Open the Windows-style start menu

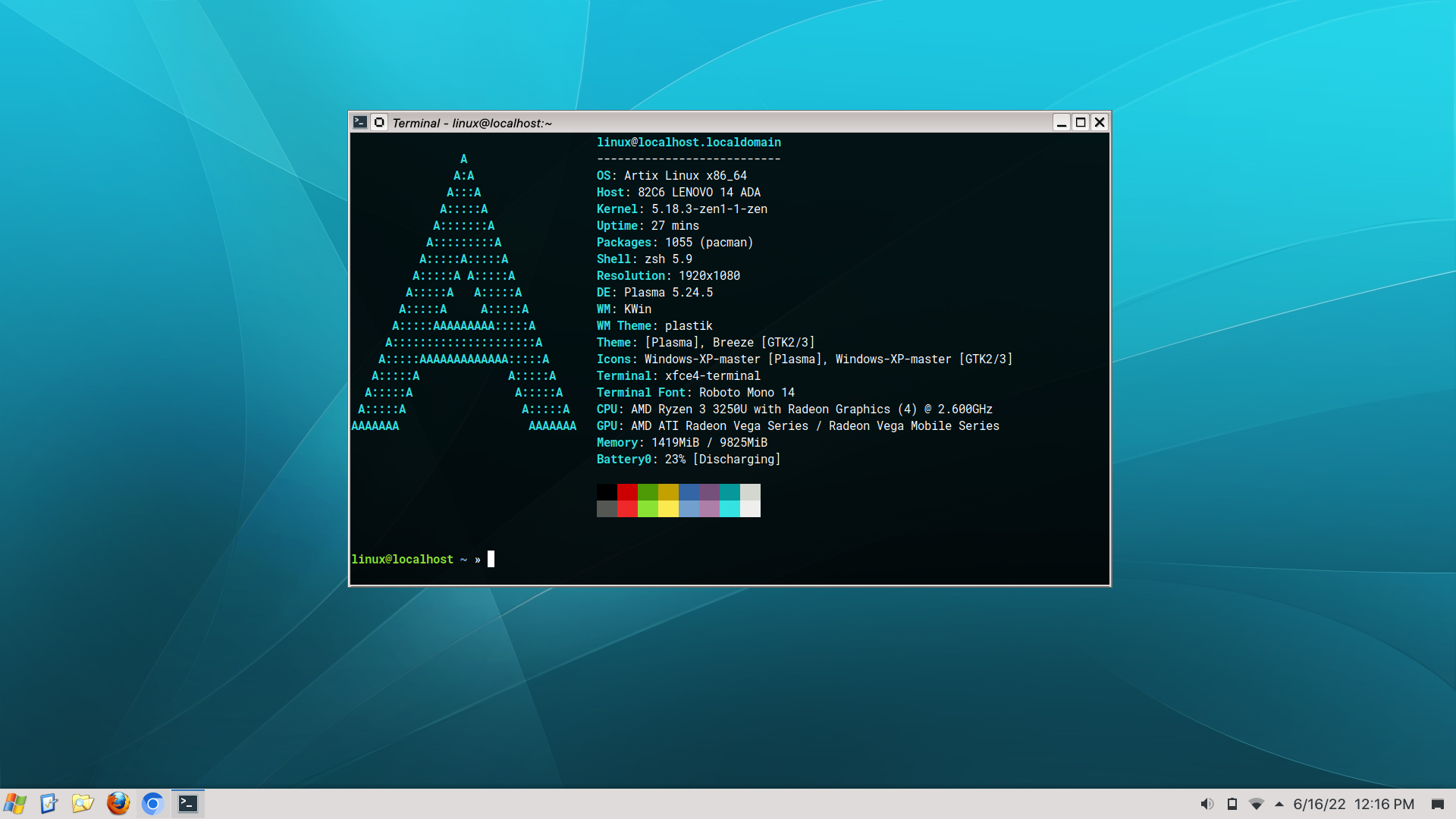point(15,804)
